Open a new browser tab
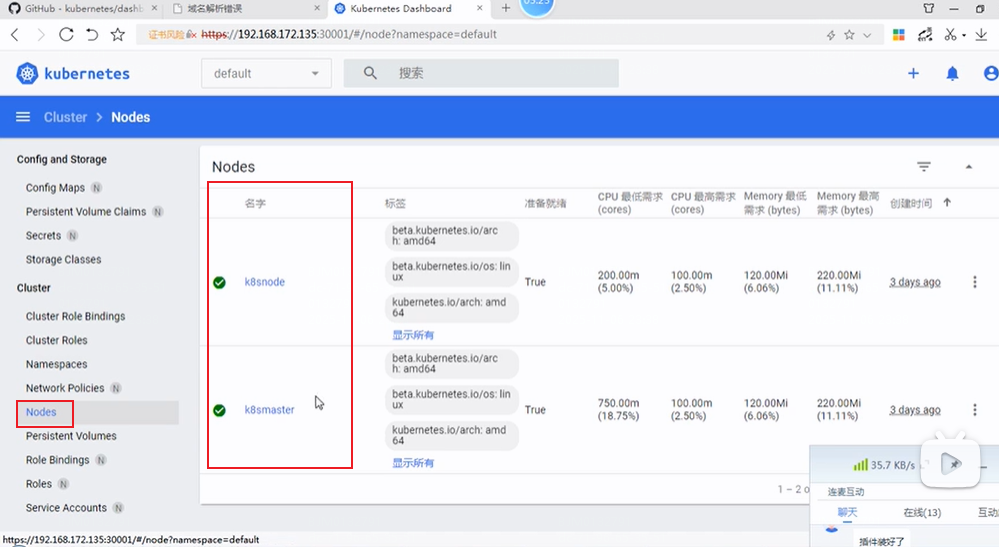 pos(506,8)
